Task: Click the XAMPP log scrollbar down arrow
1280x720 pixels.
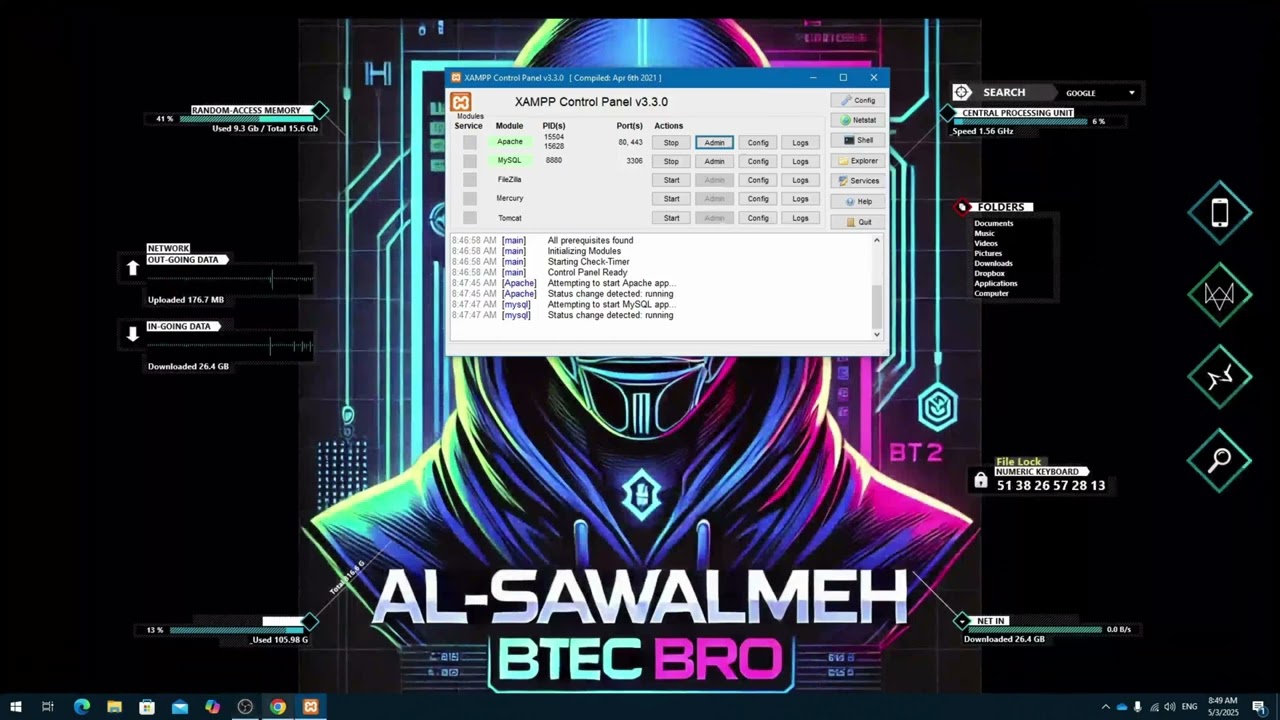Action: pyautogui.click(x=877, y=334)
